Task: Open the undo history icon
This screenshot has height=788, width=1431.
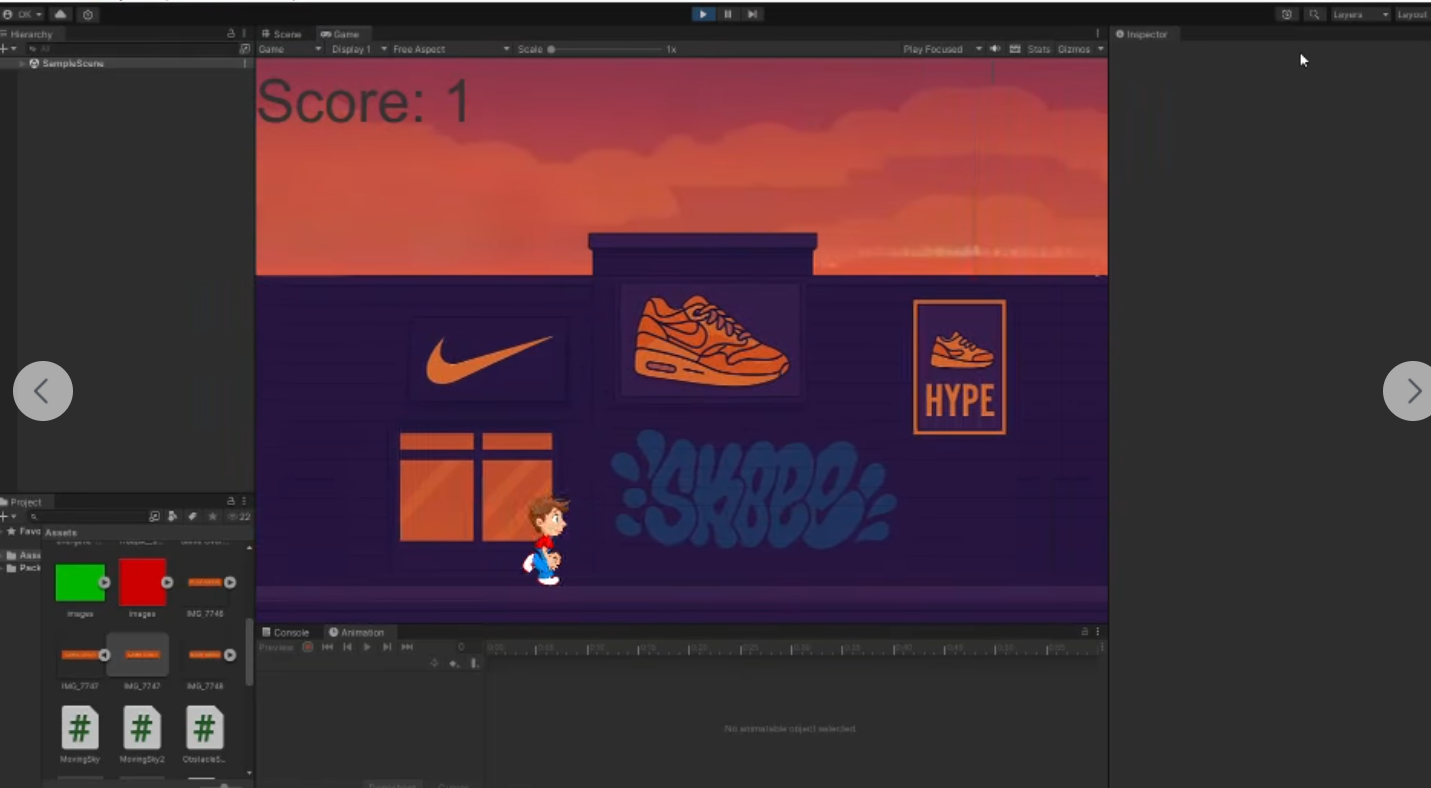Action: pyautogui.click(x=1286, y=14)
